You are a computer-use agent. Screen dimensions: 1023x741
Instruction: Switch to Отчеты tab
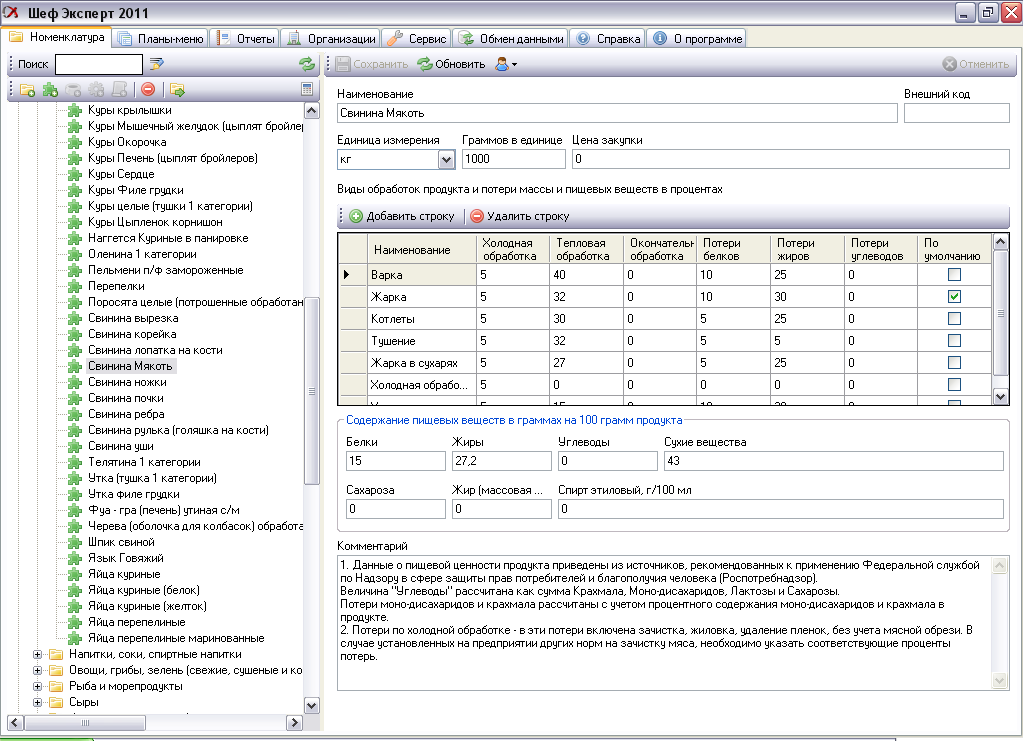pyautogui.click(x=246, y=38)
